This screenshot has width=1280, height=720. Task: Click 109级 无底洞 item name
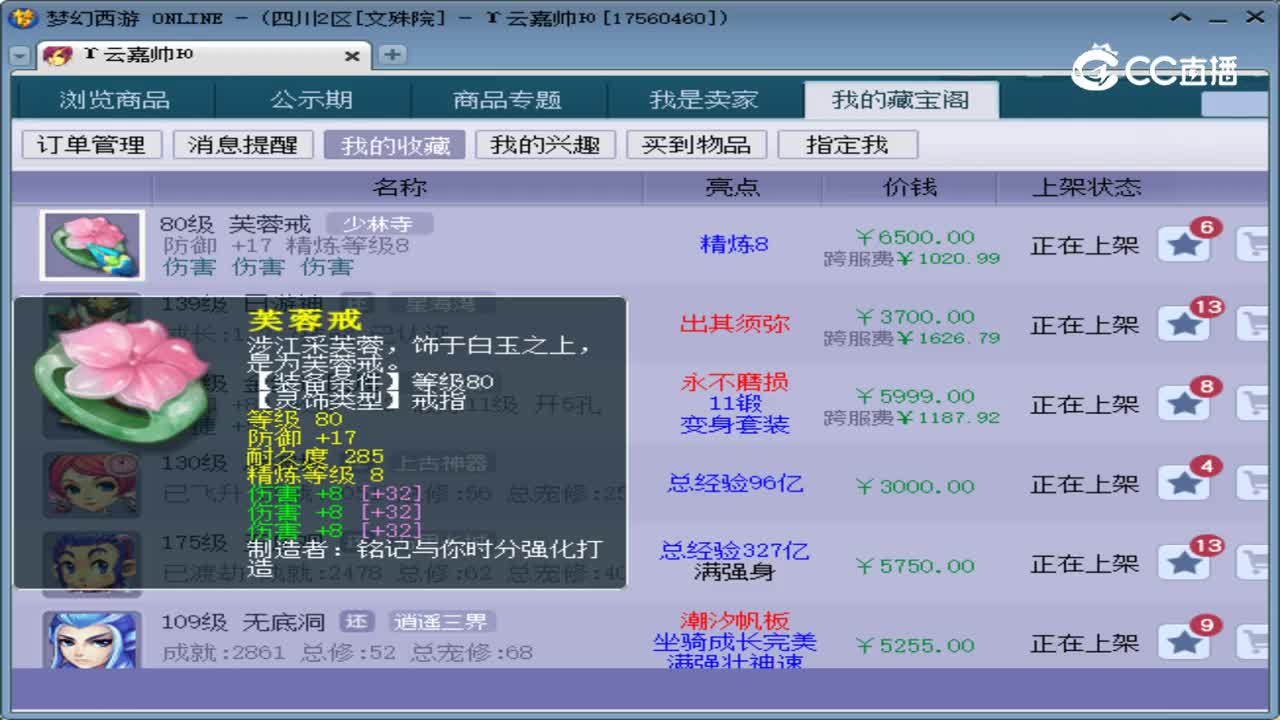pyautogui.click(x=243, y=622)
